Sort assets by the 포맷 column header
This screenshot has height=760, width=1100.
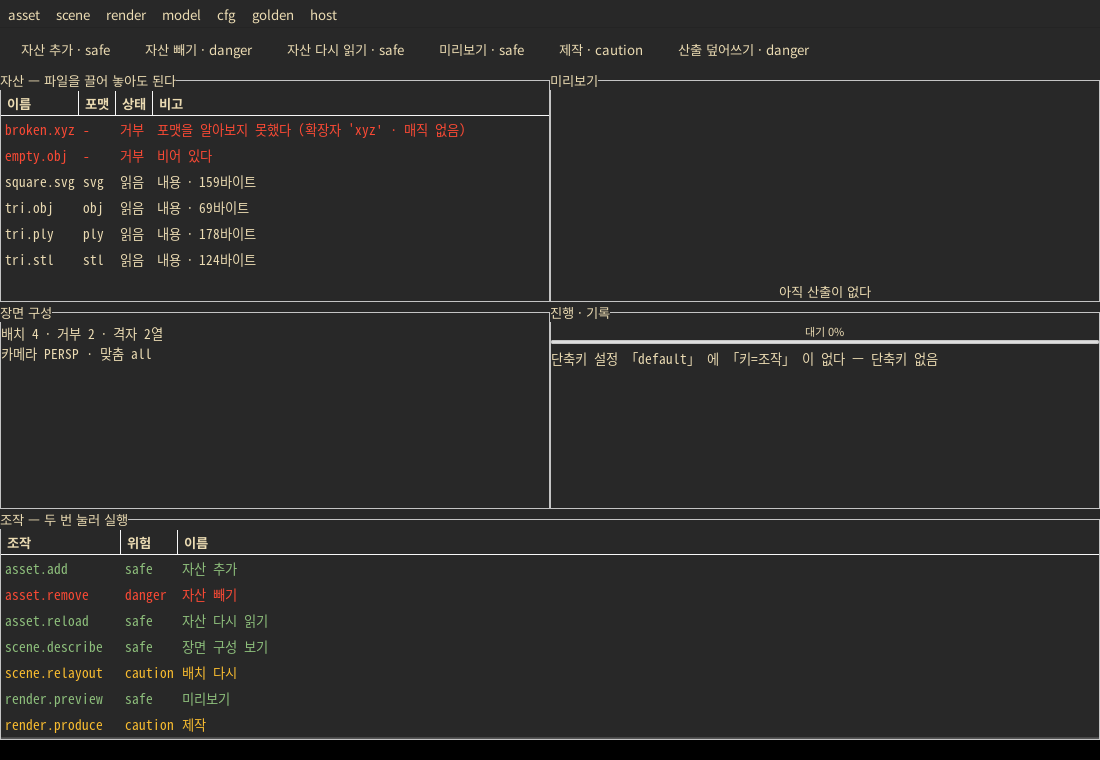97,104
